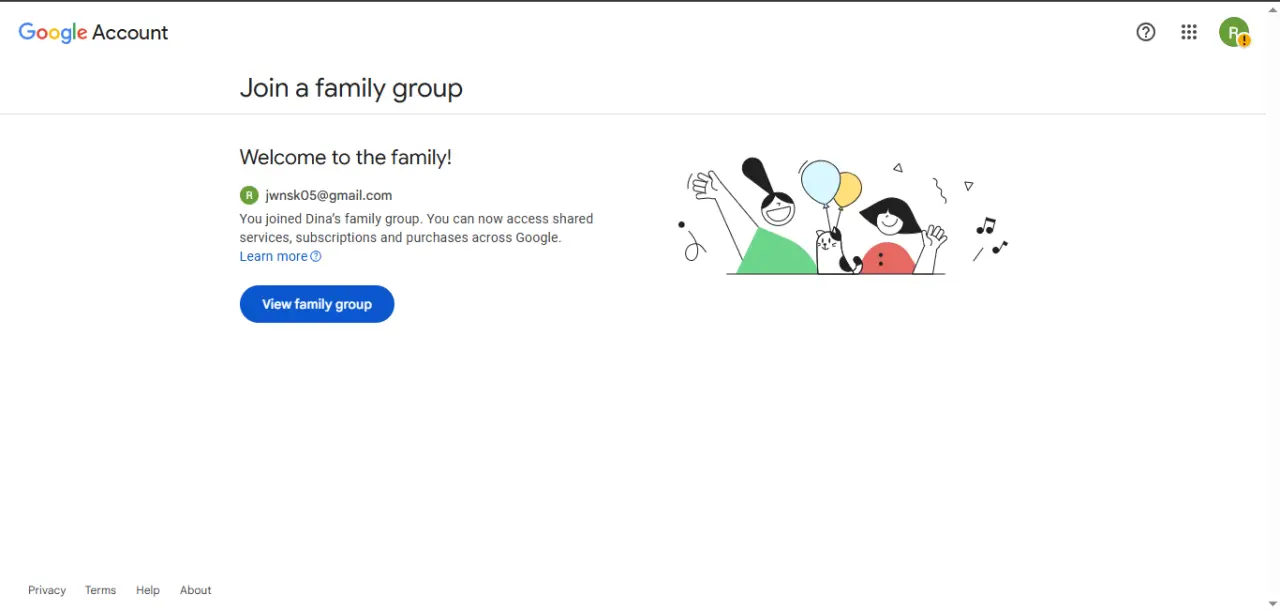
Task: Click the jwnsk05@gmail.com email text
Action: [x=329, y=195]
